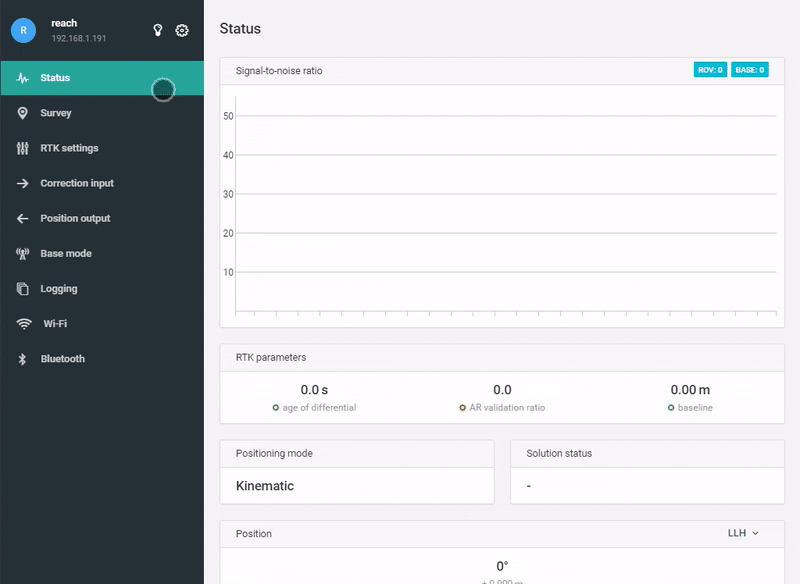Click the 0.0 AR ratio value
Image resolution: width=800 pixels, height=584 pixels.
tap(502, 390)
